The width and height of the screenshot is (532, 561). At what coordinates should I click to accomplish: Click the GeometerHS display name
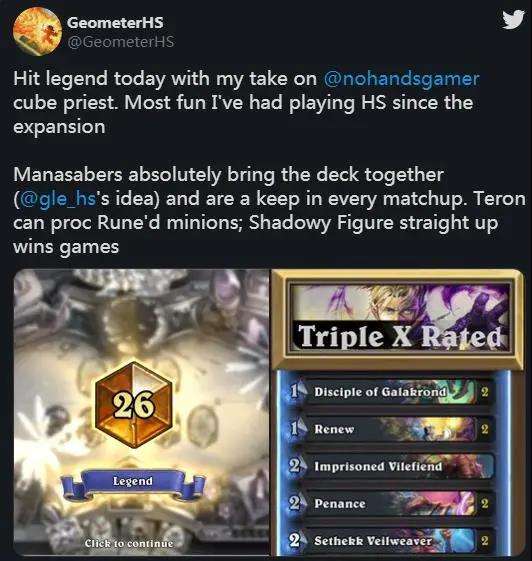click(x=115, y=23)
